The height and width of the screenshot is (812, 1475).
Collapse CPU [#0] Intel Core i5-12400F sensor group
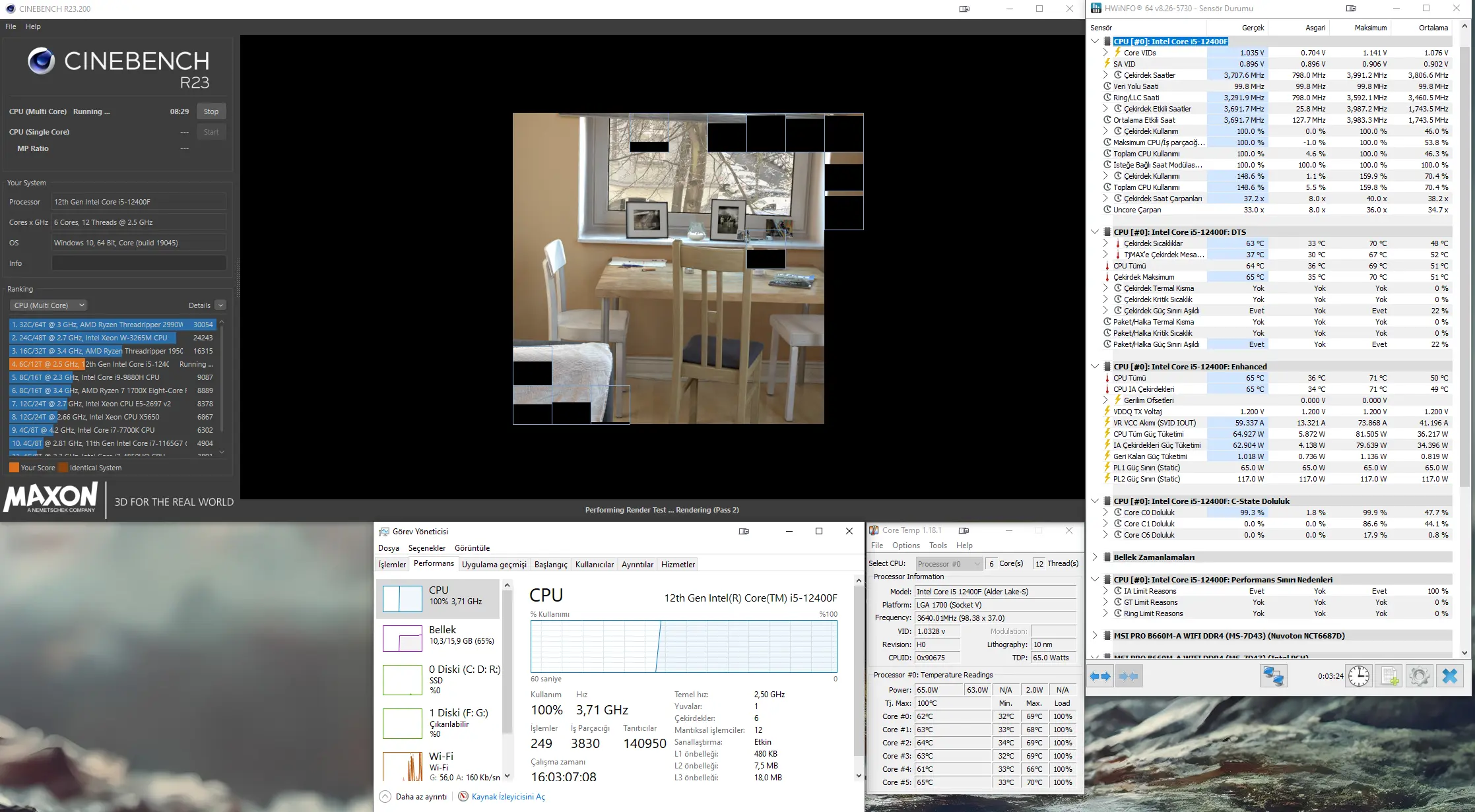tap(1095, 41)
